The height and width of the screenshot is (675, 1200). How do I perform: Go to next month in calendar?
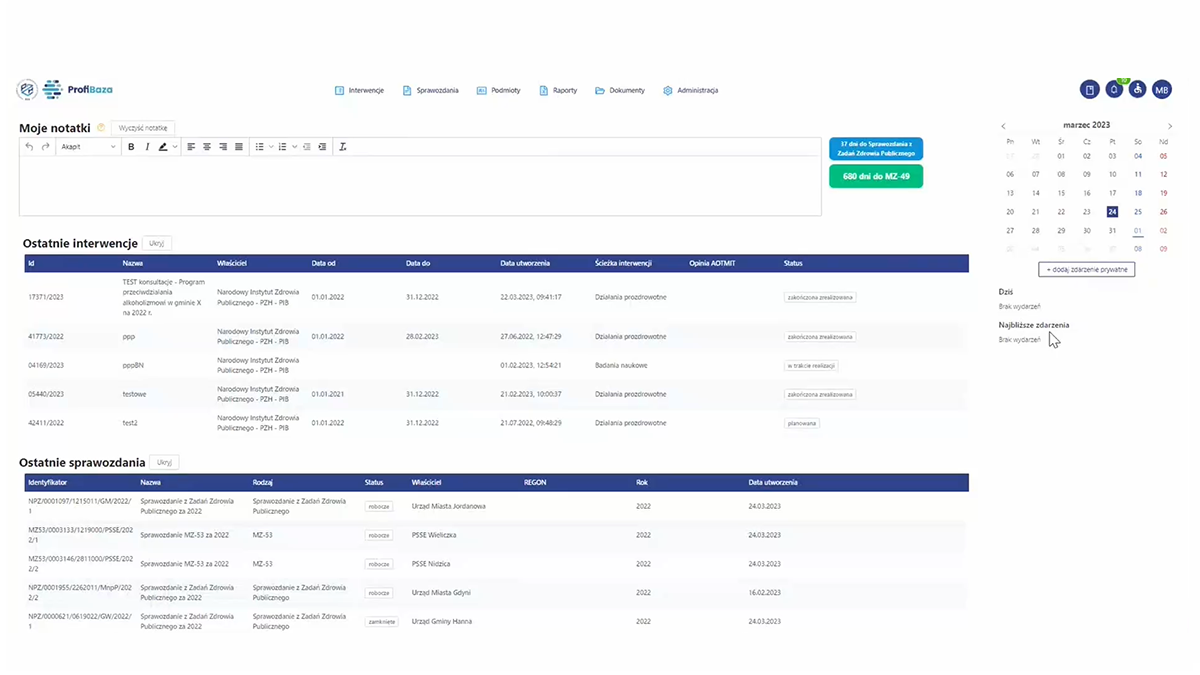click(x=1170, y=126)
